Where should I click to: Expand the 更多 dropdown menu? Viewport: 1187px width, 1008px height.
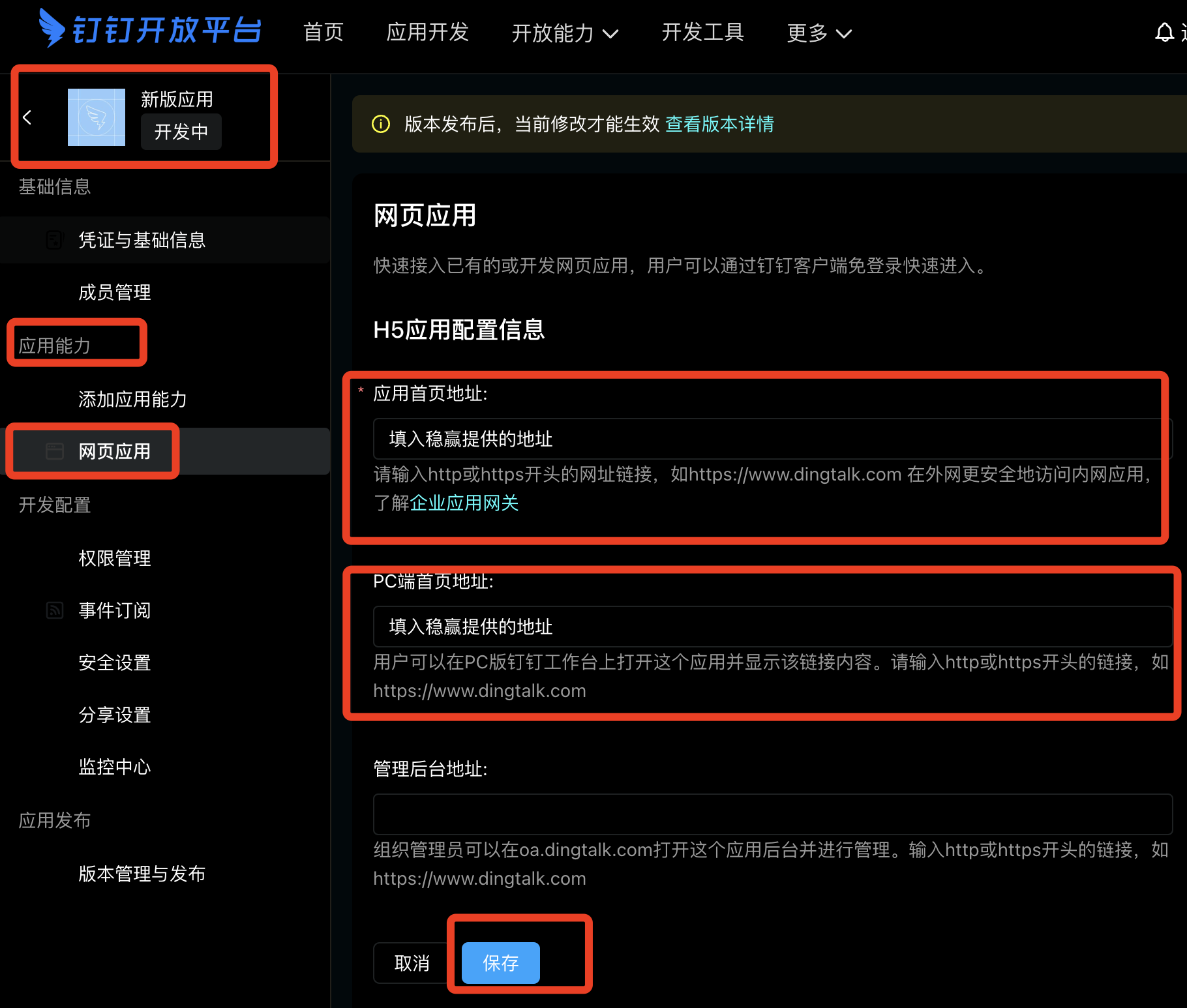(819, 33)
